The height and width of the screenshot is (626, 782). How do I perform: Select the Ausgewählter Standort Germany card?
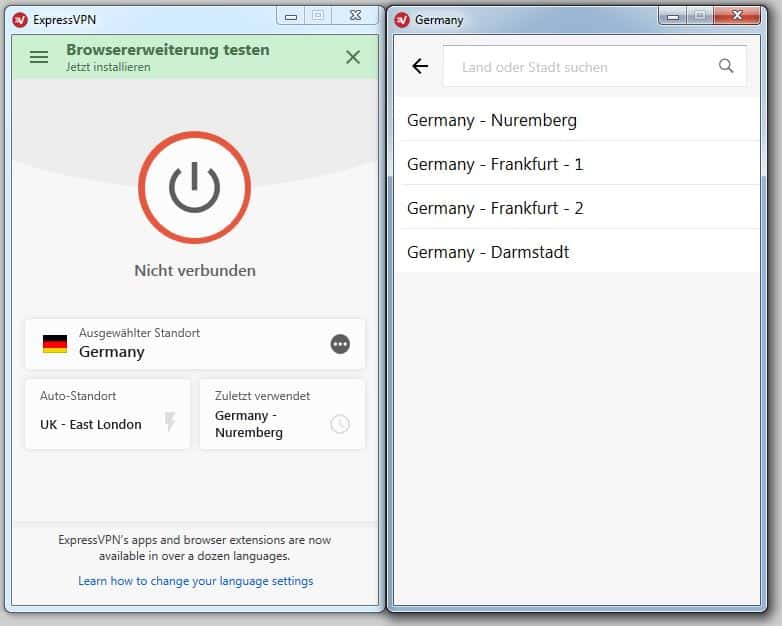point(195,344)
